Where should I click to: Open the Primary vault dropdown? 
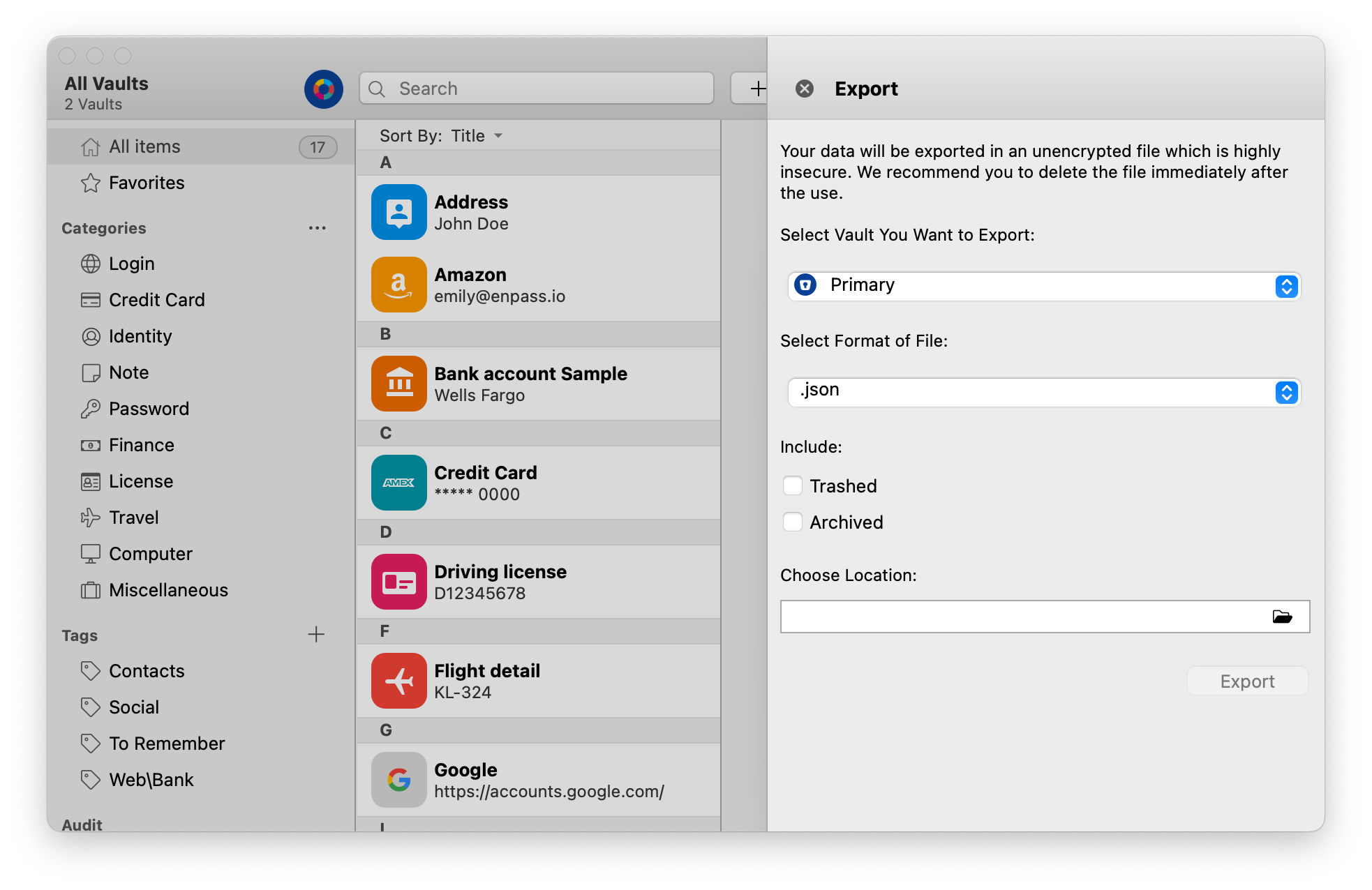(1044, 286)
